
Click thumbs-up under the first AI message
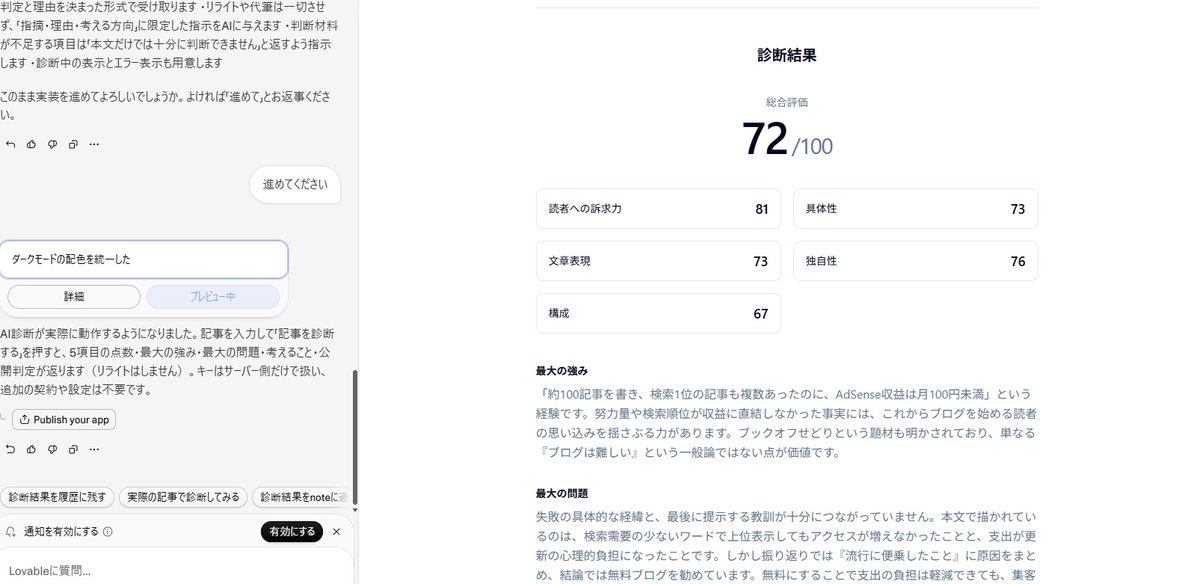coord(31,144)
